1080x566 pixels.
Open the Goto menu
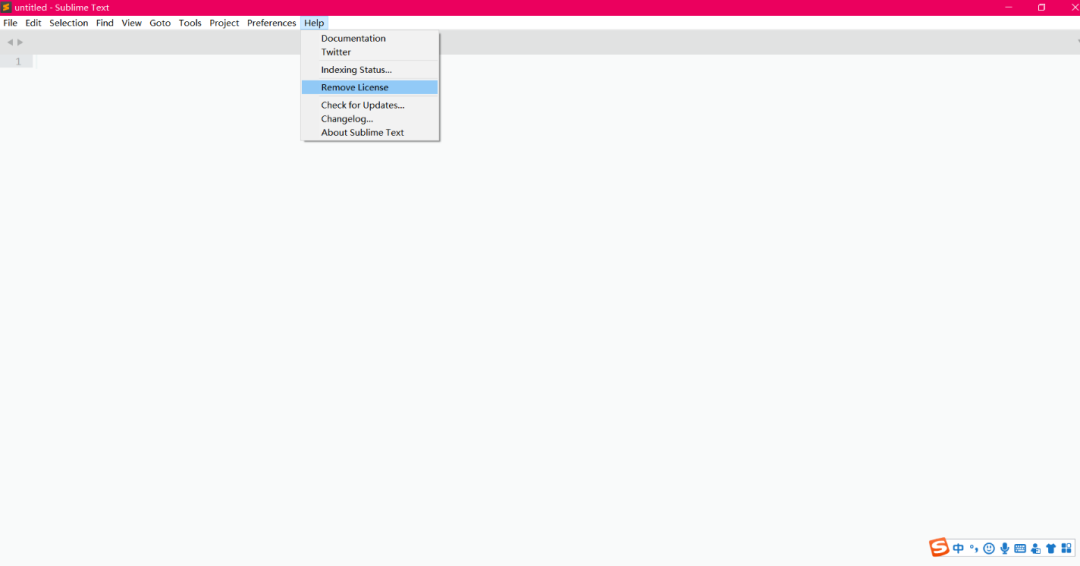160,23
